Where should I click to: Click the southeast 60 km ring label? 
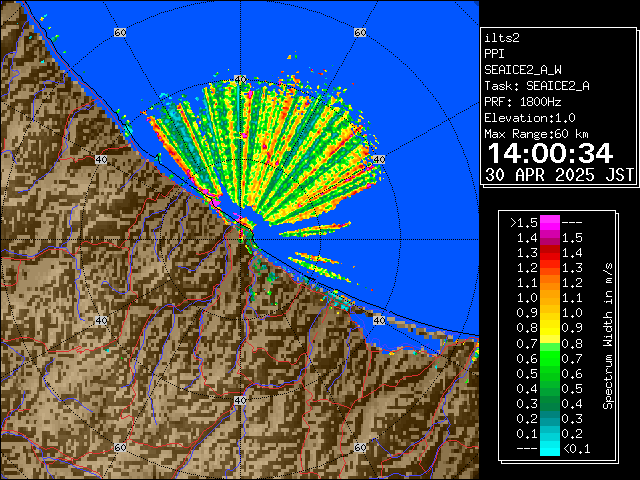click(360, 447)
